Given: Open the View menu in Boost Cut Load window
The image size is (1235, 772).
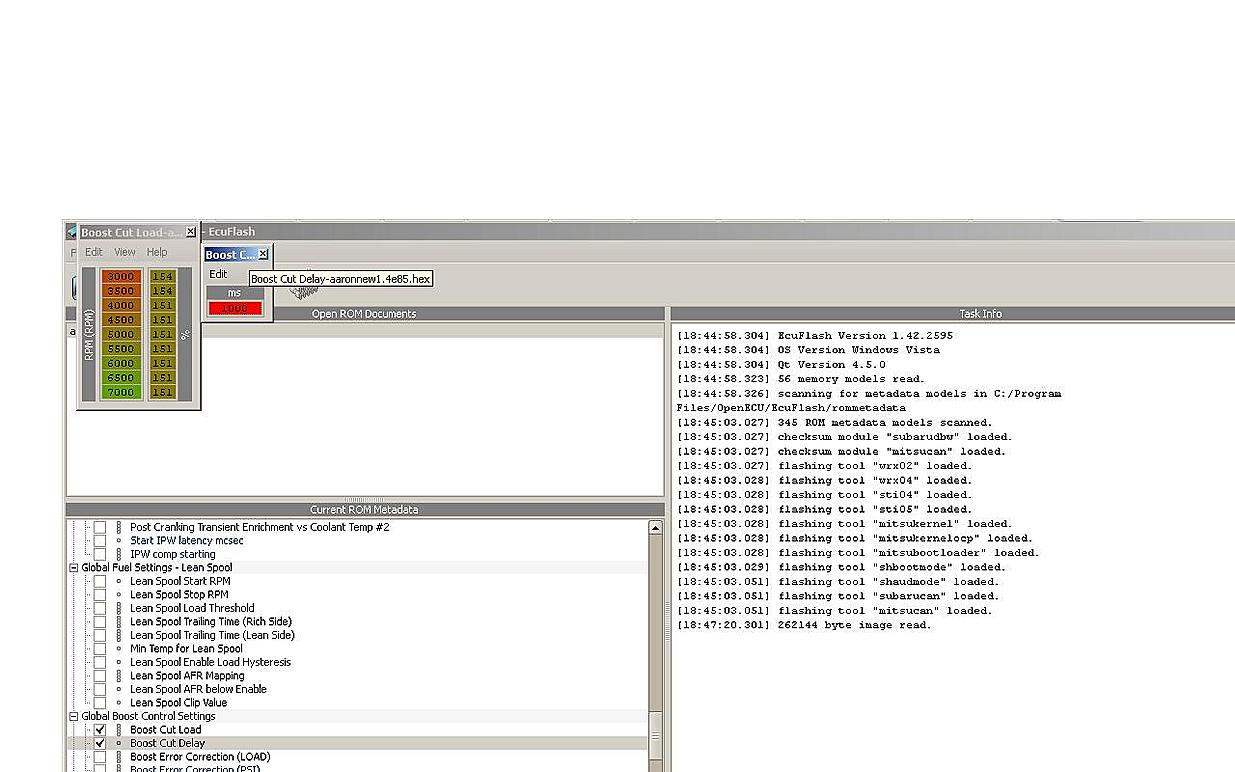Looking at the screenshot, I should tap(125, 252).
